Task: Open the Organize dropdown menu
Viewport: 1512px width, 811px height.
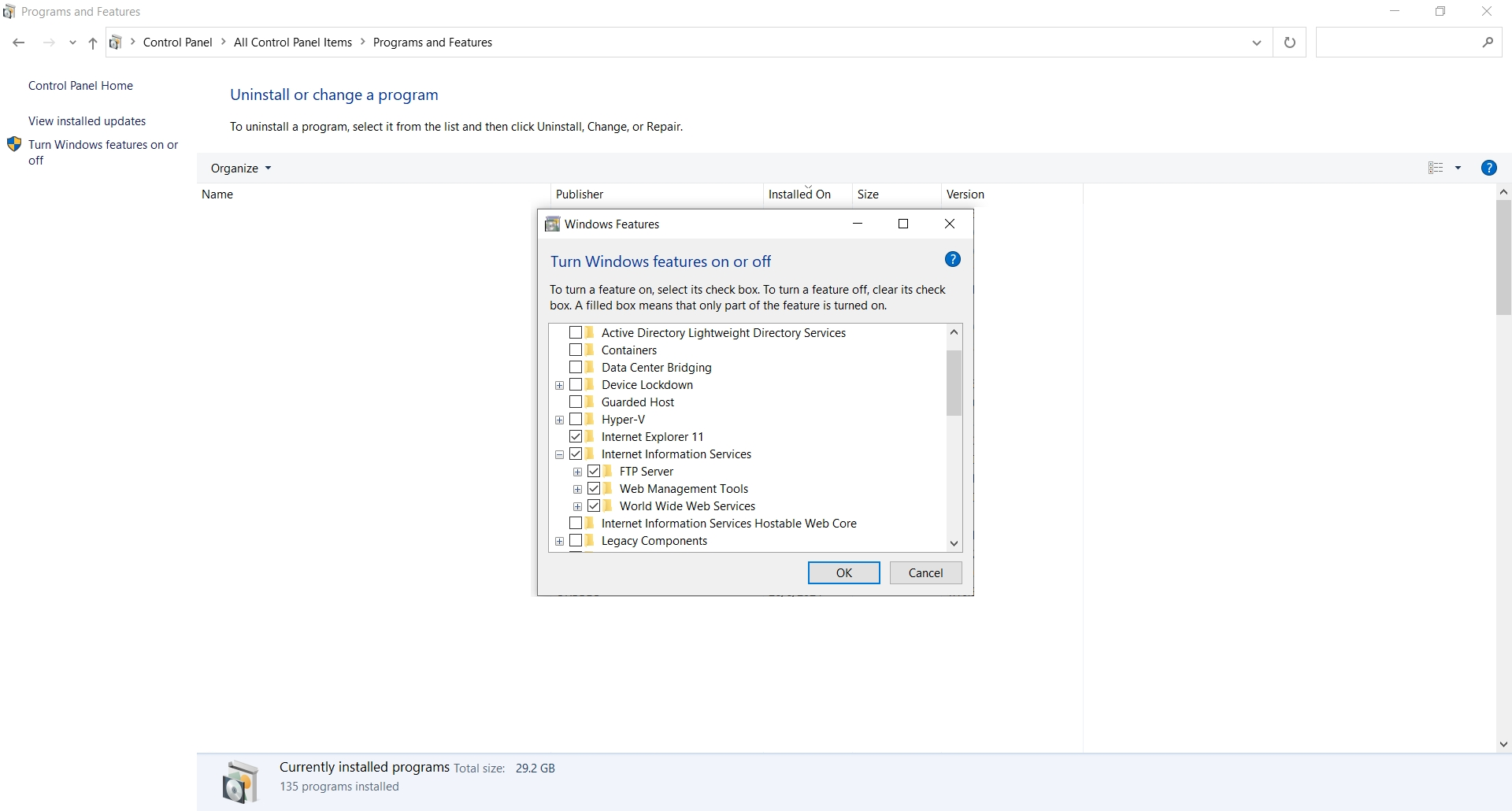Action: pos(241,168)
